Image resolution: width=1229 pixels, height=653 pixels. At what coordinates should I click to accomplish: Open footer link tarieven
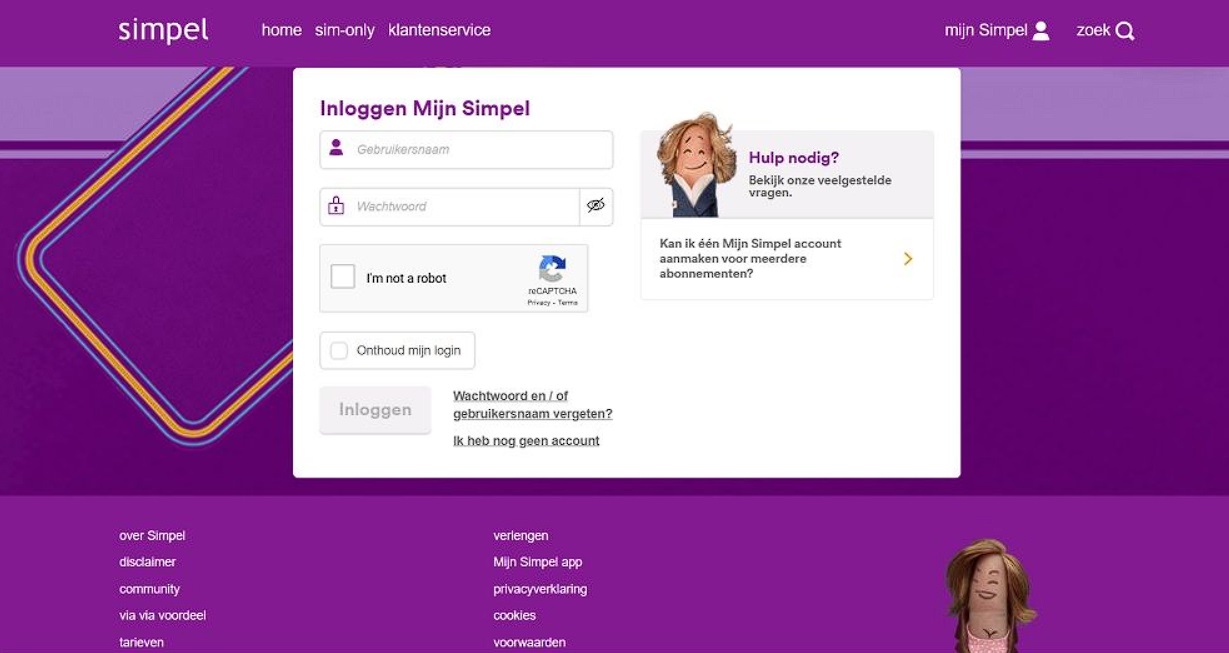[141, 643]
